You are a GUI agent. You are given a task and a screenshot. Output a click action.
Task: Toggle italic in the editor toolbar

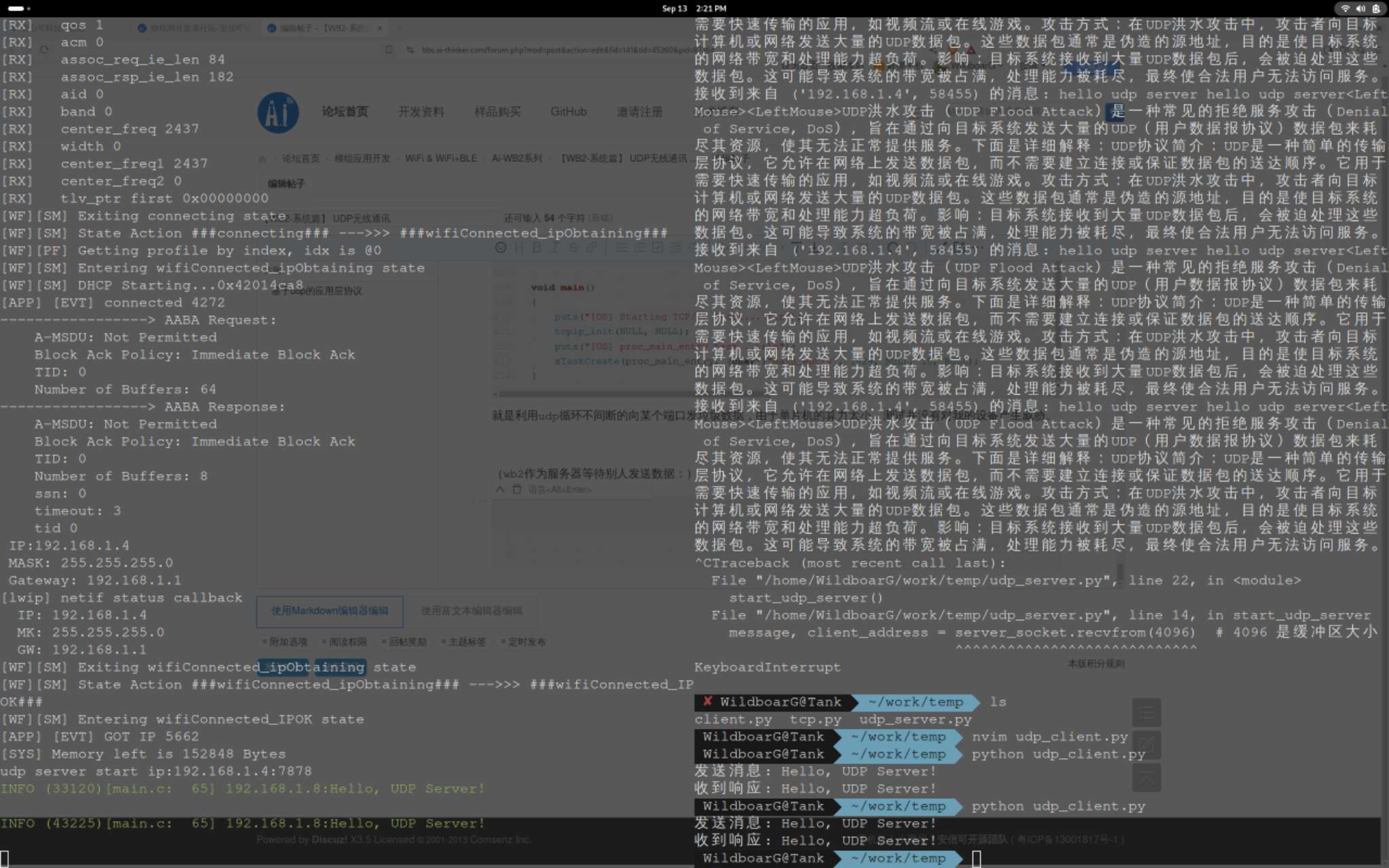(555, 248)
